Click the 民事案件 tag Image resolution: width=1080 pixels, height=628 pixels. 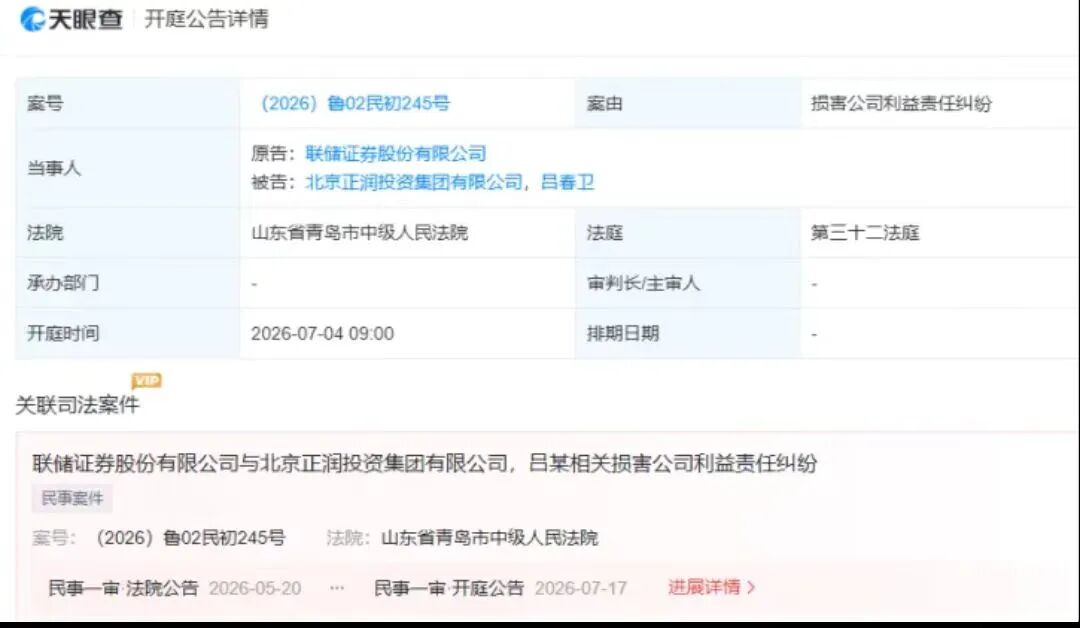(72, 498)
